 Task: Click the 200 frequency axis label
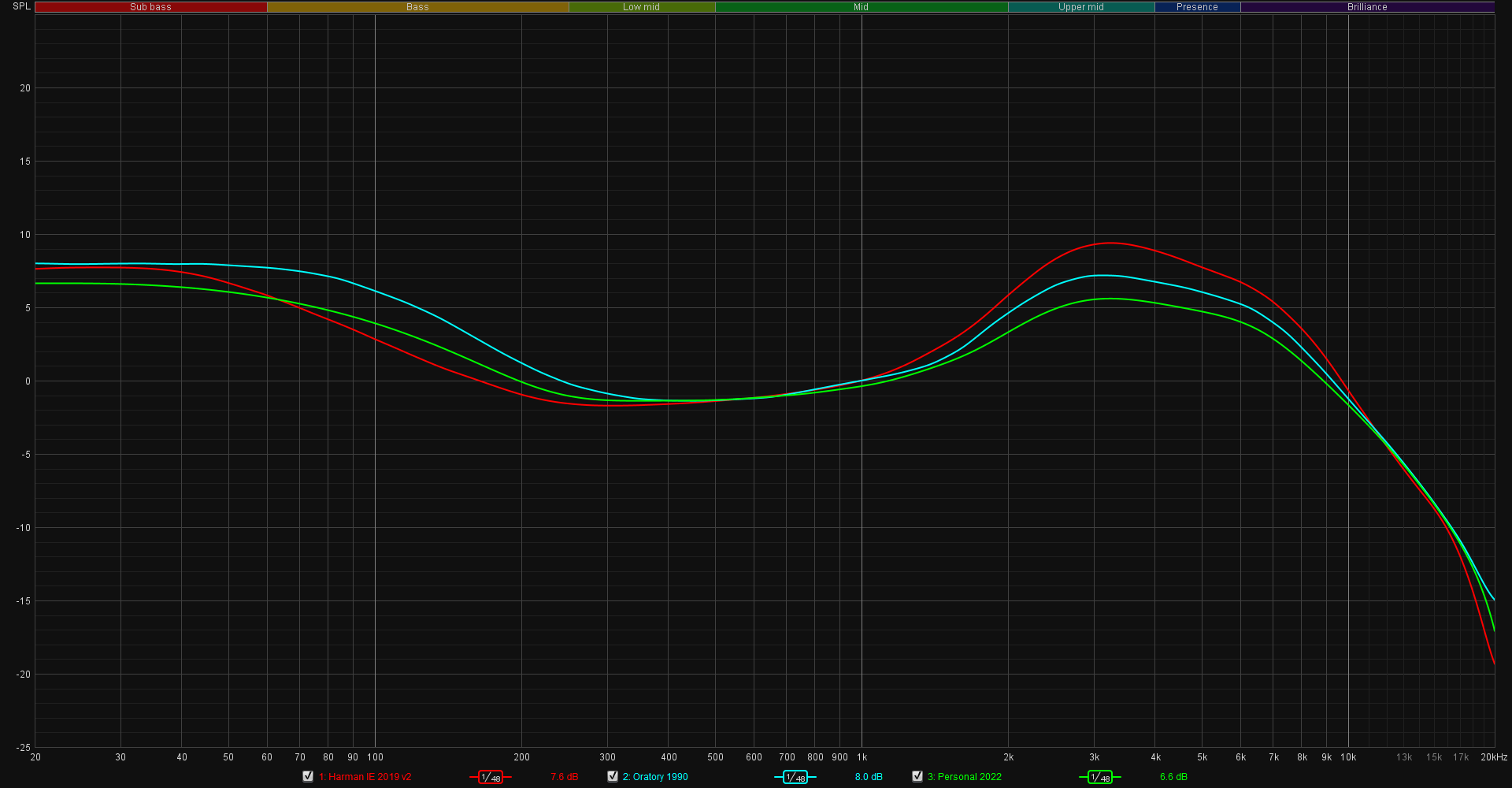click(x=521, y=757)
